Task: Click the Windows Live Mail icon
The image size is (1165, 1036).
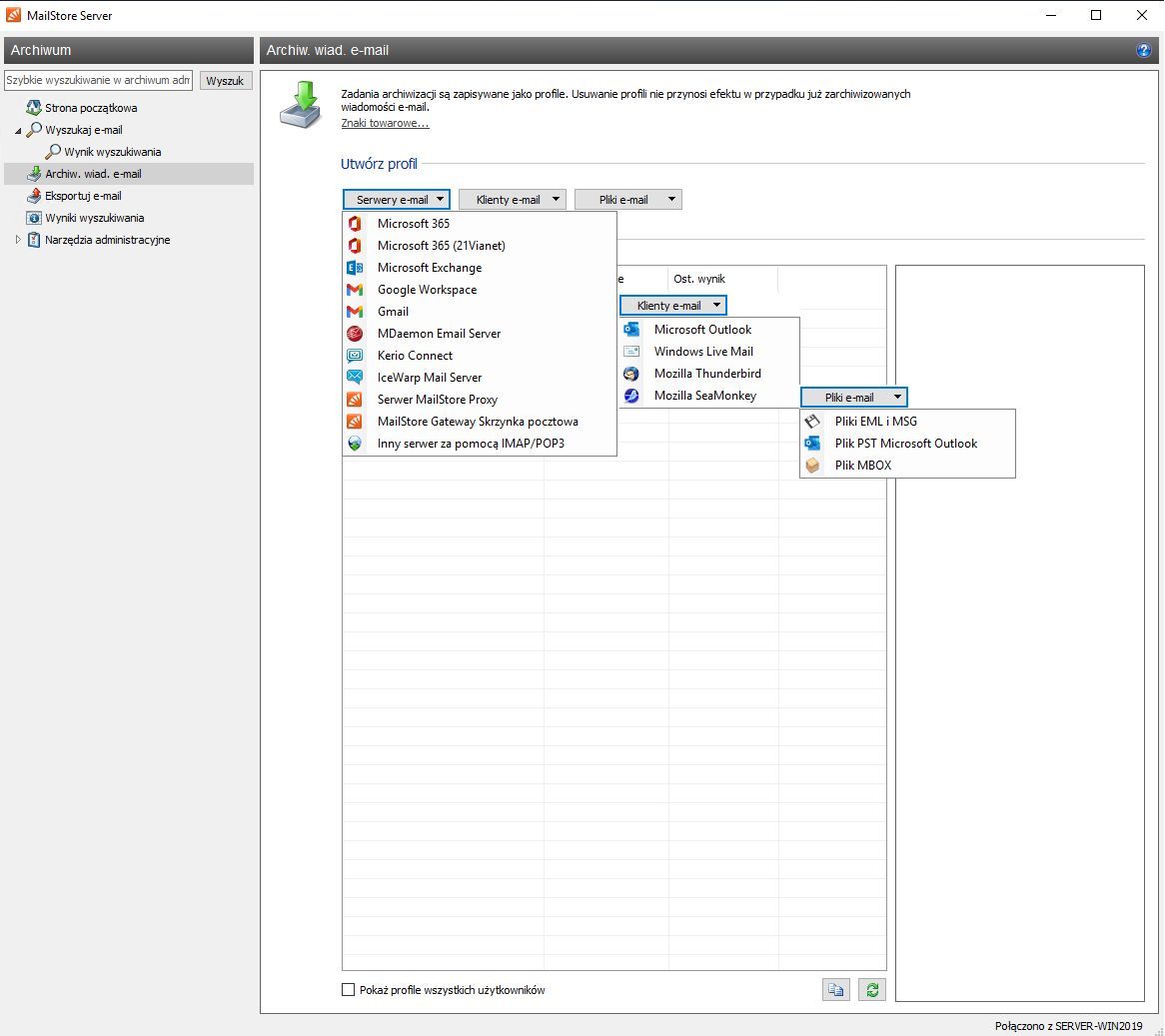Action: point(631,352)
